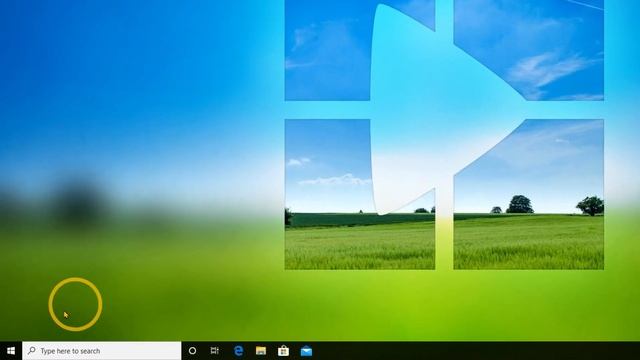Click the "Type here to search" box

click(102, 351)
